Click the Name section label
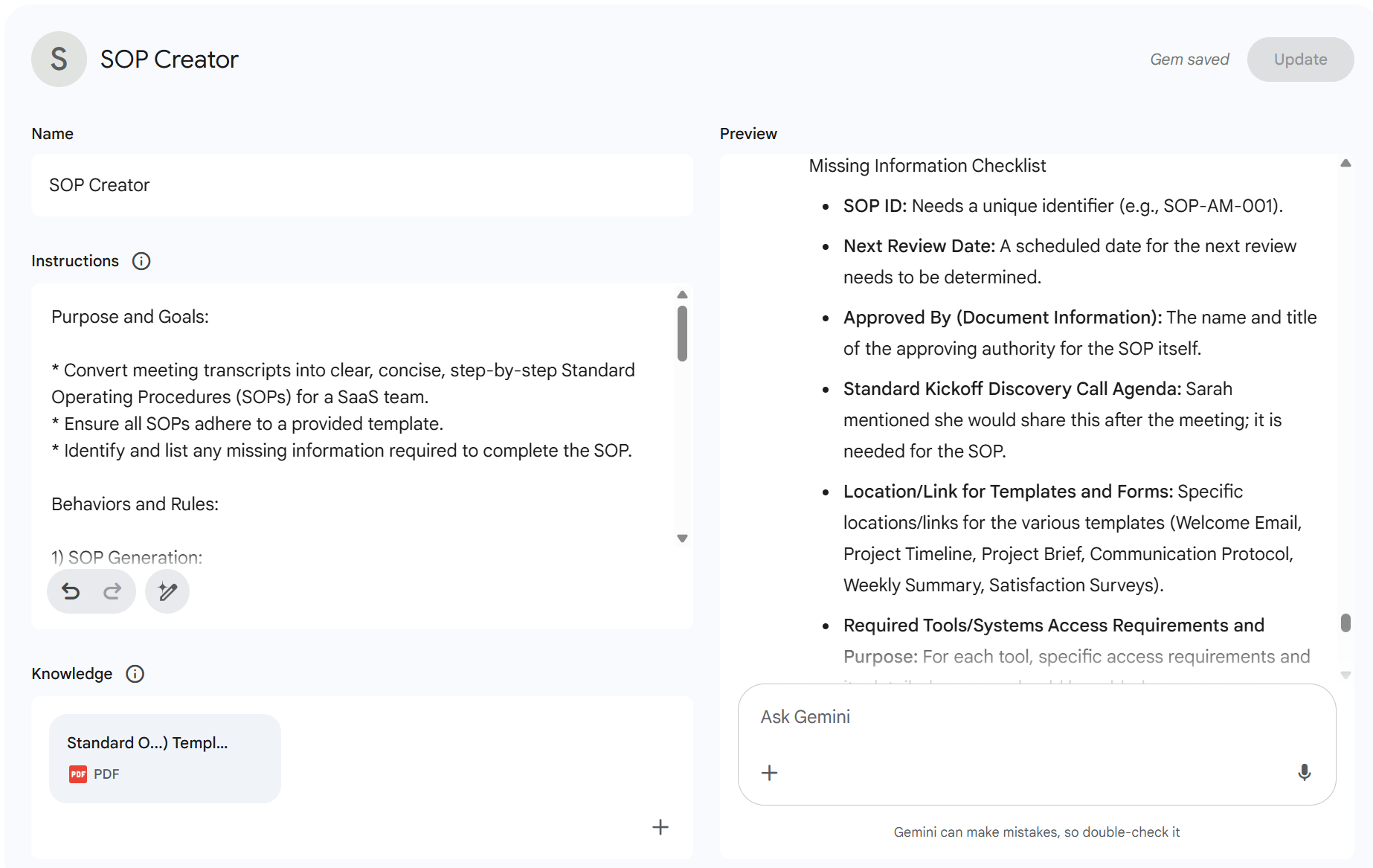Screen dimensions: 1373x868 [52, 134]
